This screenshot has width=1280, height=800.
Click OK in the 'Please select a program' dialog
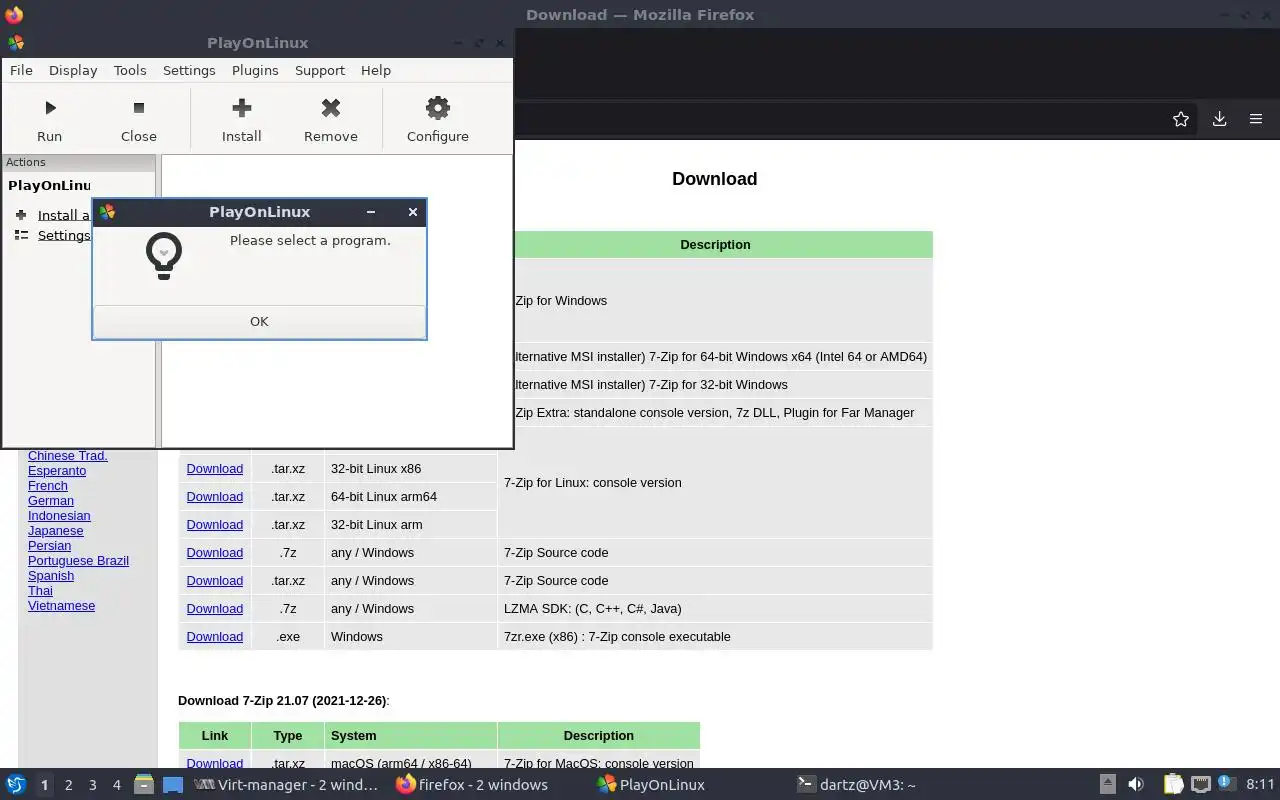pyautogui.click(x=259, y=321)
